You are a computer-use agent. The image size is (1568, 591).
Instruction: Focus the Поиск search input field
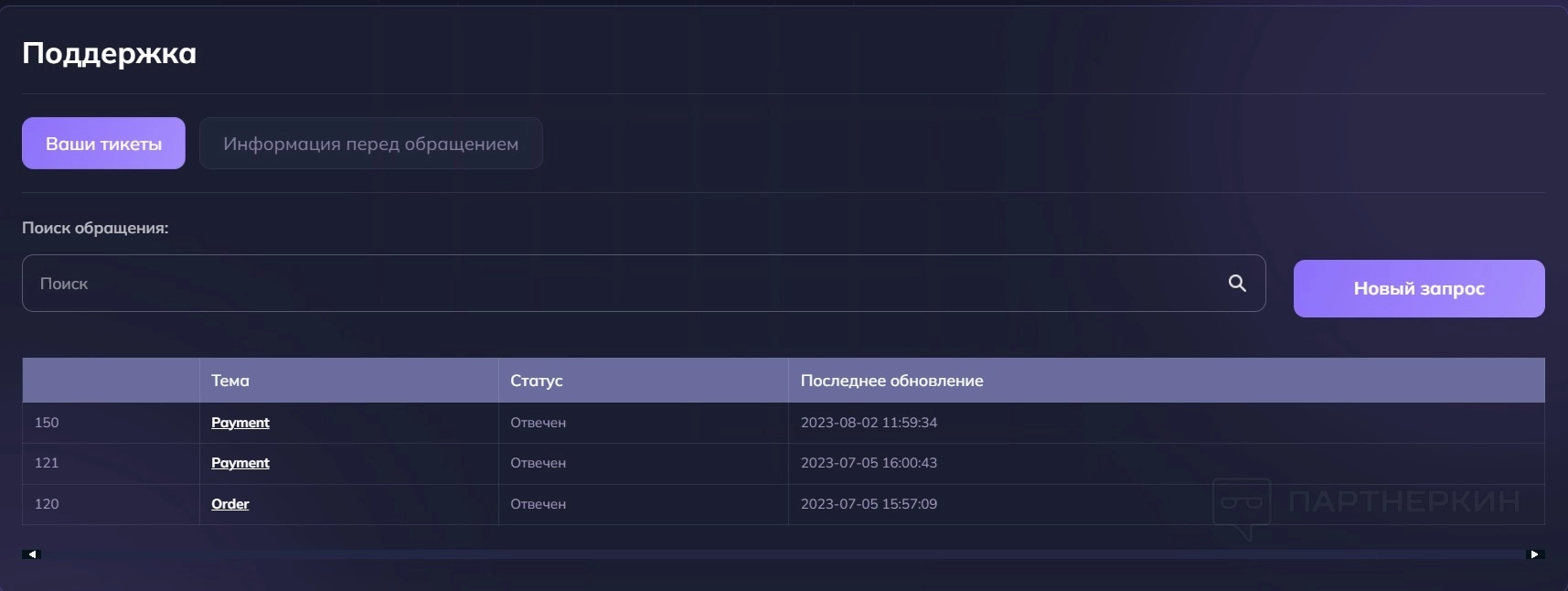[622, 284]
